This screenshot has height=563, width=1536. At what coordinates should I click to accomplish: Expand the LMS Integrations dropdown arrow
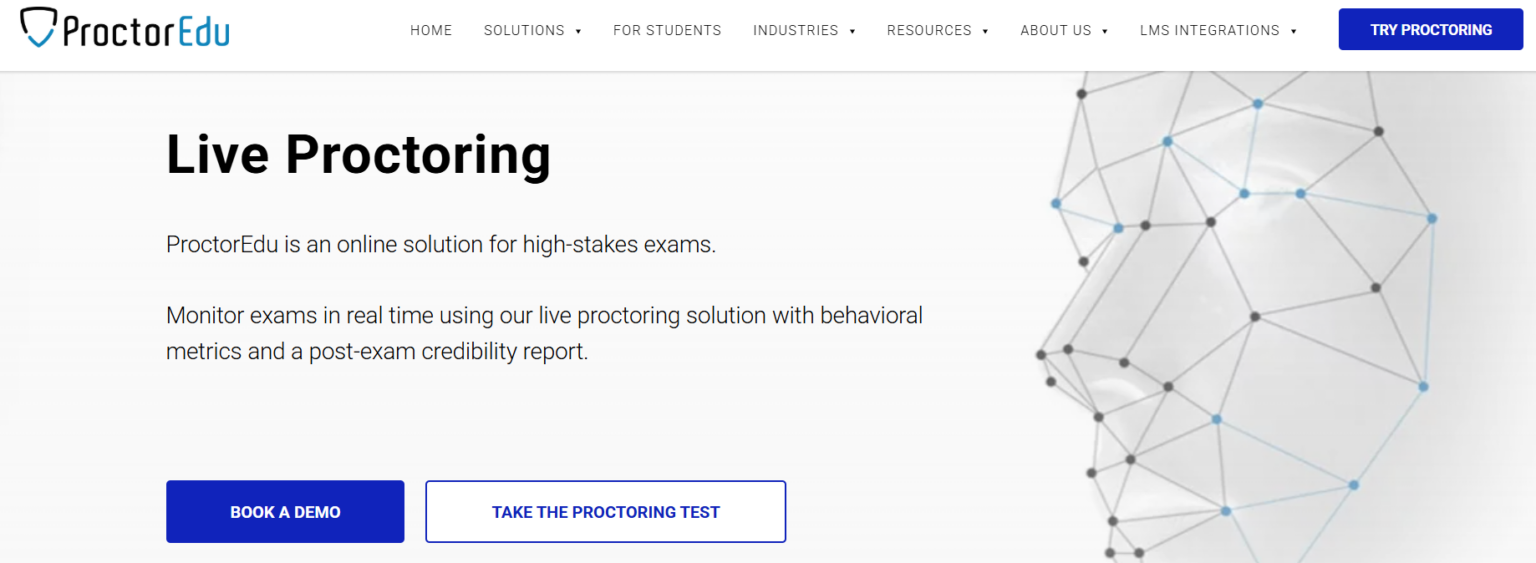coord(1293,32)
